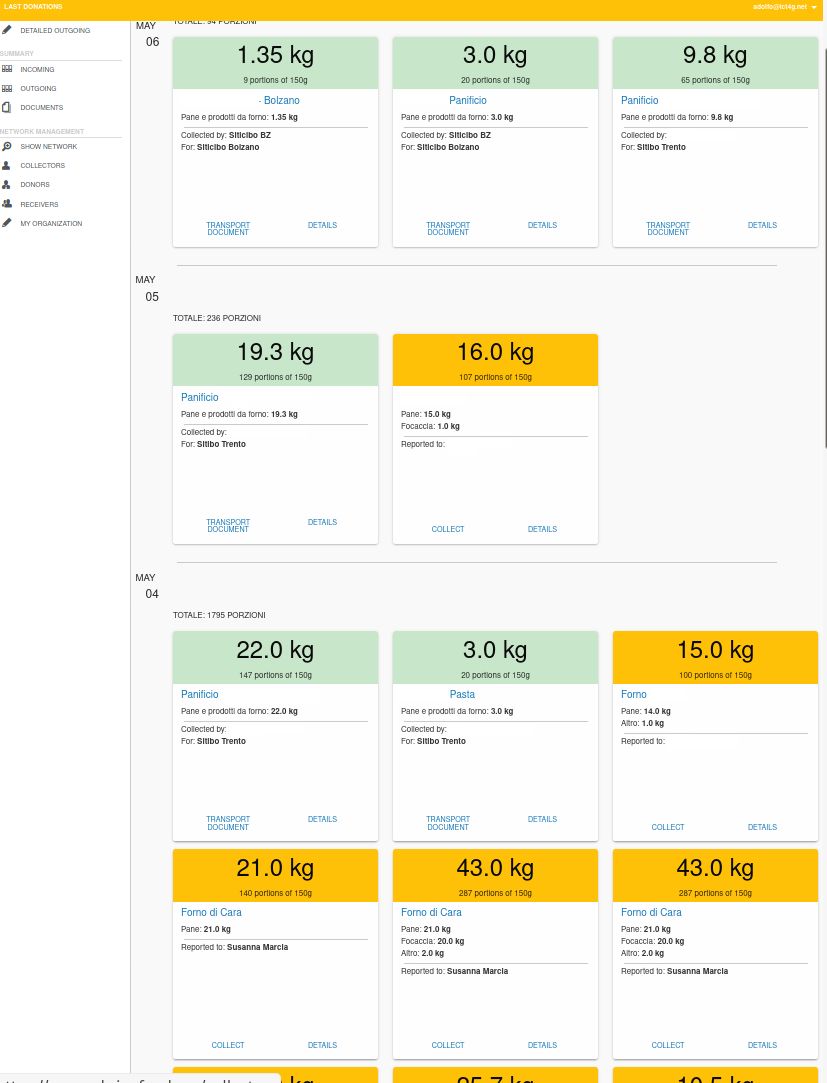Click the '15.0 kg' yellow card header
Screen dimensions: 827x1083
coord(715,658)
